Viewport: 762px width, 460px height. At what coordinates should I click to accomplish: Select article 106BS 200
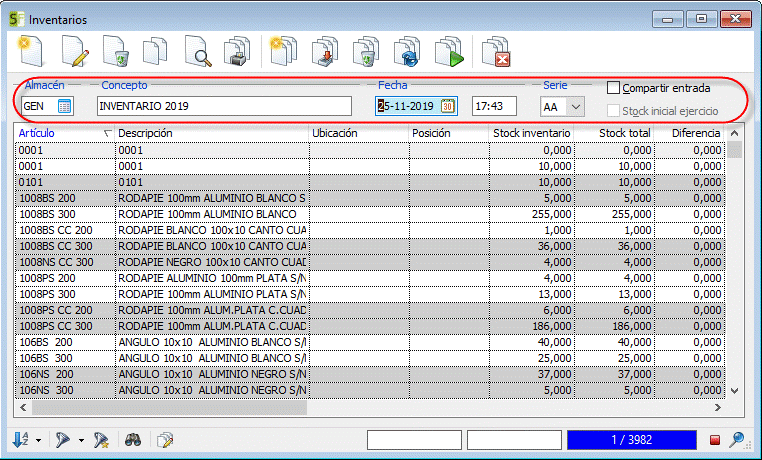46,342
